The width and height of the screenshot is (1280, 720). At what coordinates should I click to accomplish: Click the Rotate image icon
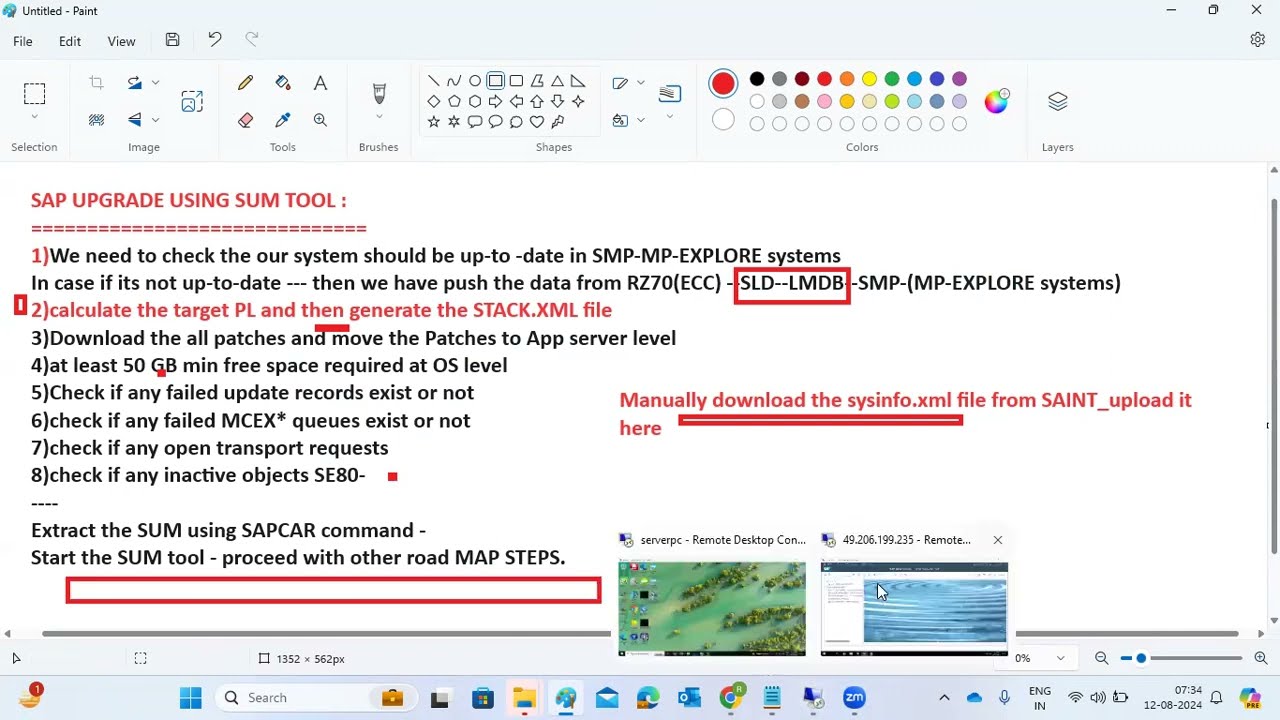pos(135,83)
